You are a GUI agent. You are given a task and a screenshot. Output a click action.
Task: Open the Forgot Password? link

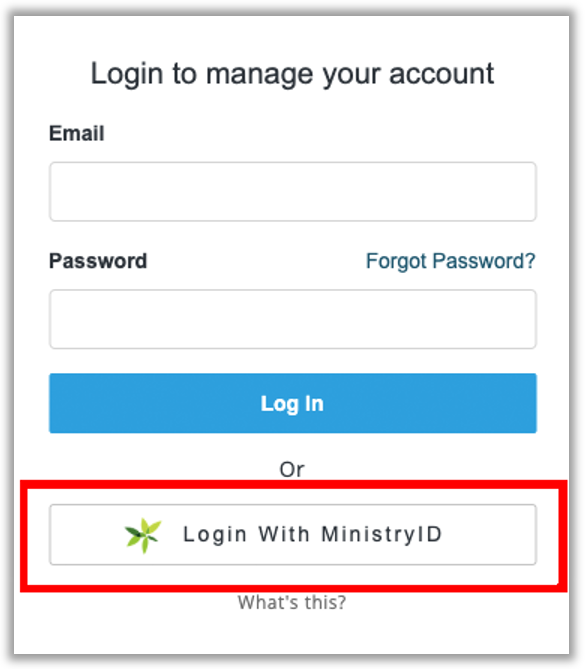pos(451,261)
